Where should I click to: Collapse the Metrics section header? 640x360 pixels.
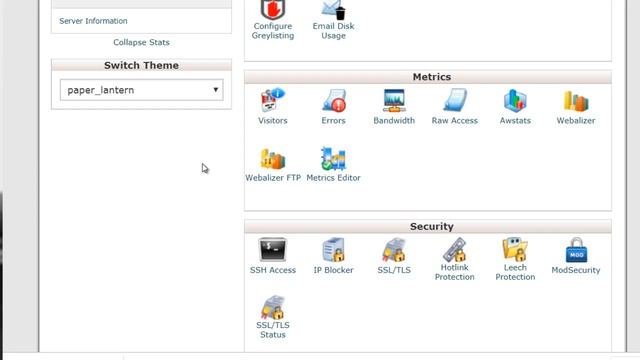[428, 77]
